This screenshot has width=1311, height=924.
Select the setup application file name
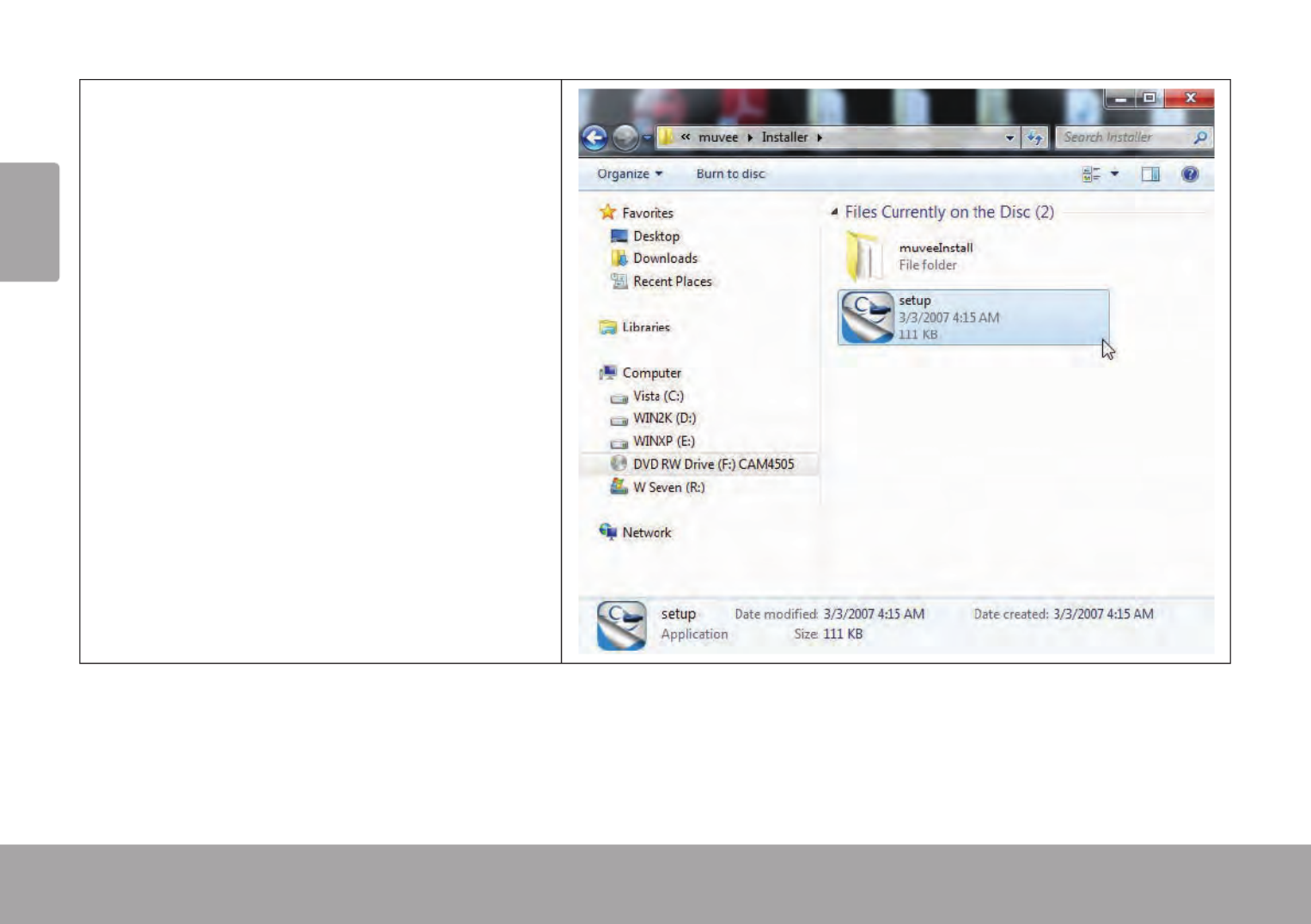[915, 301]
